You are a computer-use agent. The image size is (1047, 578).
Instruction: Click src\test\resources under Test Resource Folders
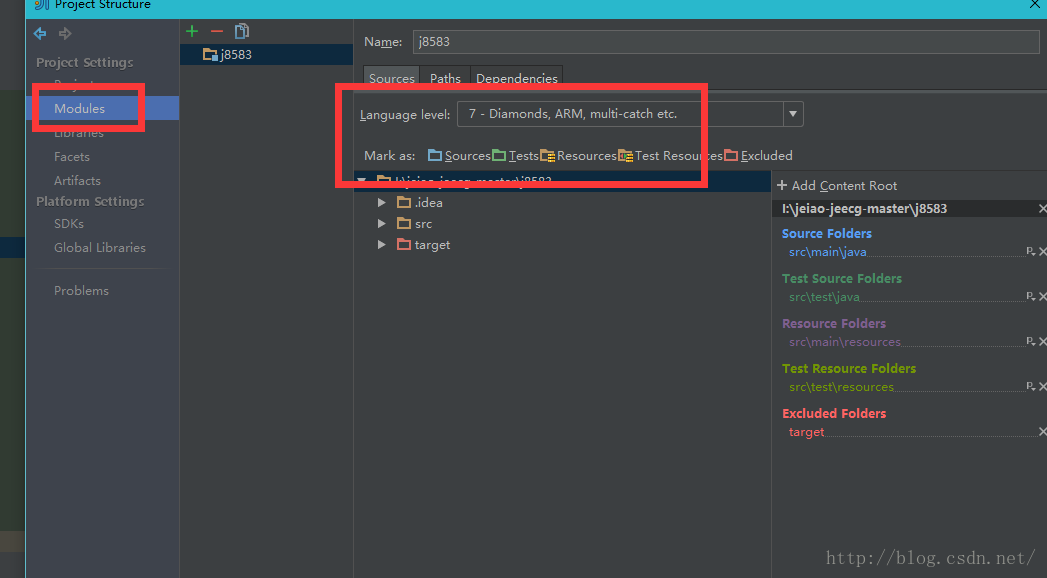pyautogui.click(x=841, y=387)
